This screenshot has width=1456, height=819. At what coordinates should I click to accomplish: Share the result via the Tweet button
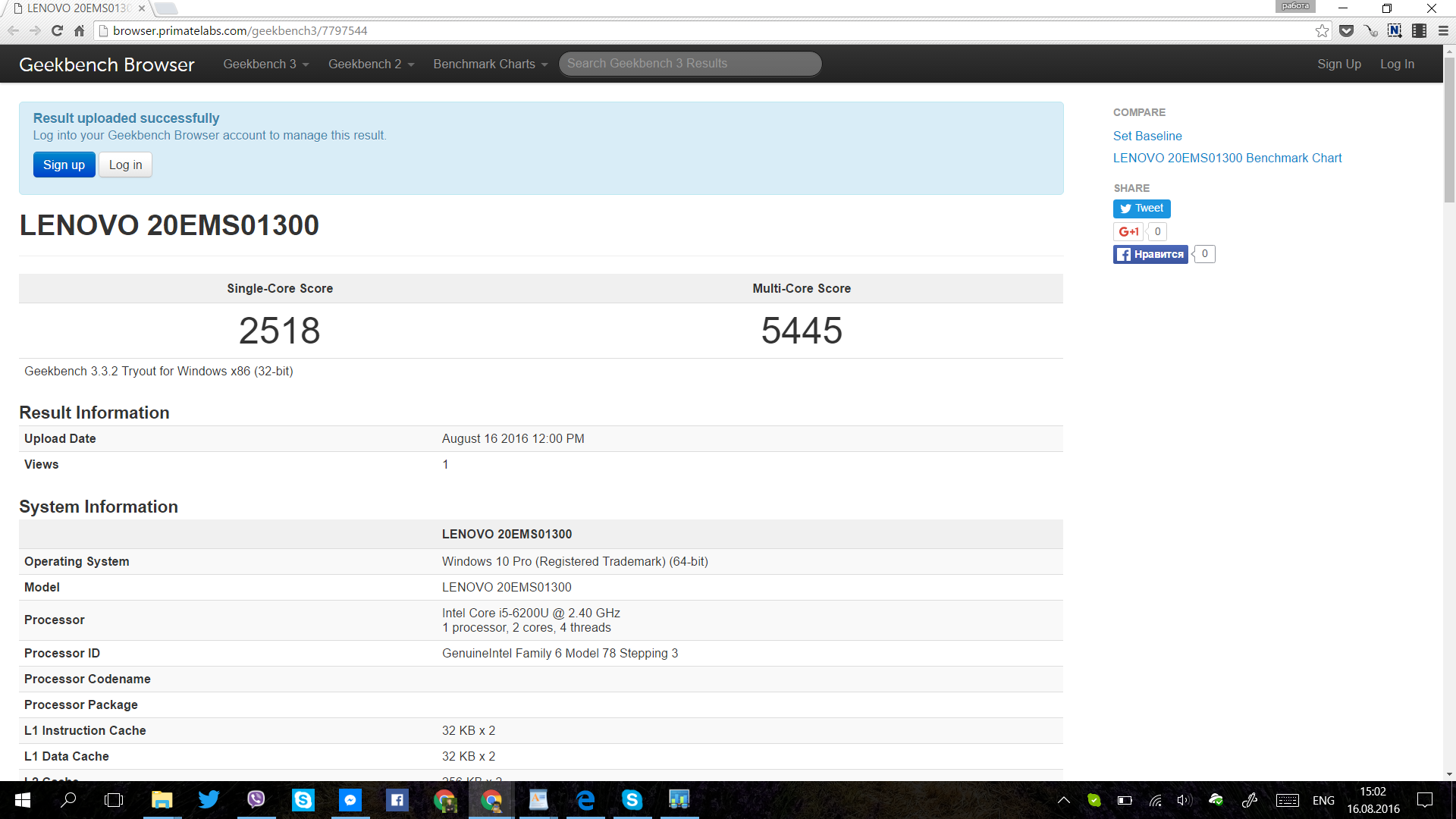[x=1141, y=209]
